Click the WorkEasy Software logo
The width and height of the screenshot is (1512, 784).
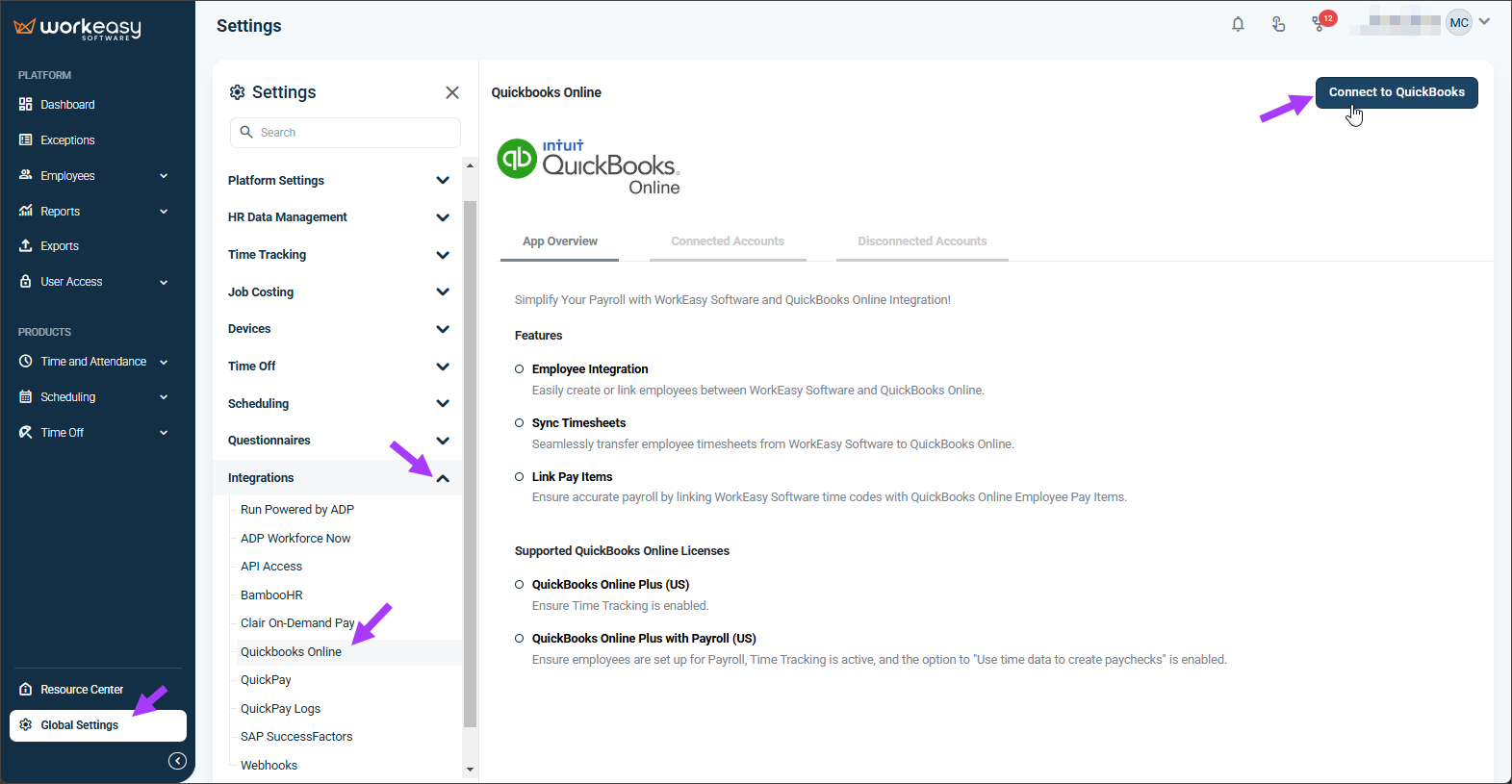pyautogui.click(x=77, y=28)
